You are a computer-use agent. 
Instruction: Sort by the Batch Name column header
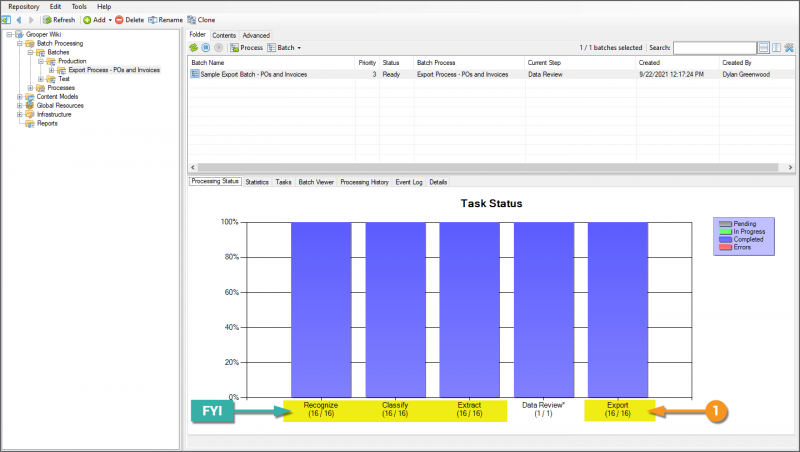(x=271, y=63)
